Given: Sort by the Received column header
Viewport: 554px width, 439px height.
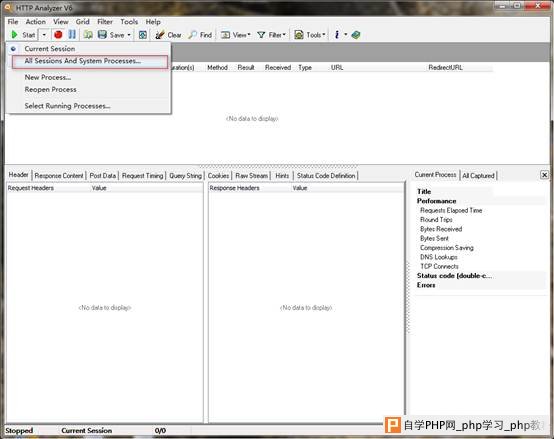Looking at the screenshot, I should (278, 67).
